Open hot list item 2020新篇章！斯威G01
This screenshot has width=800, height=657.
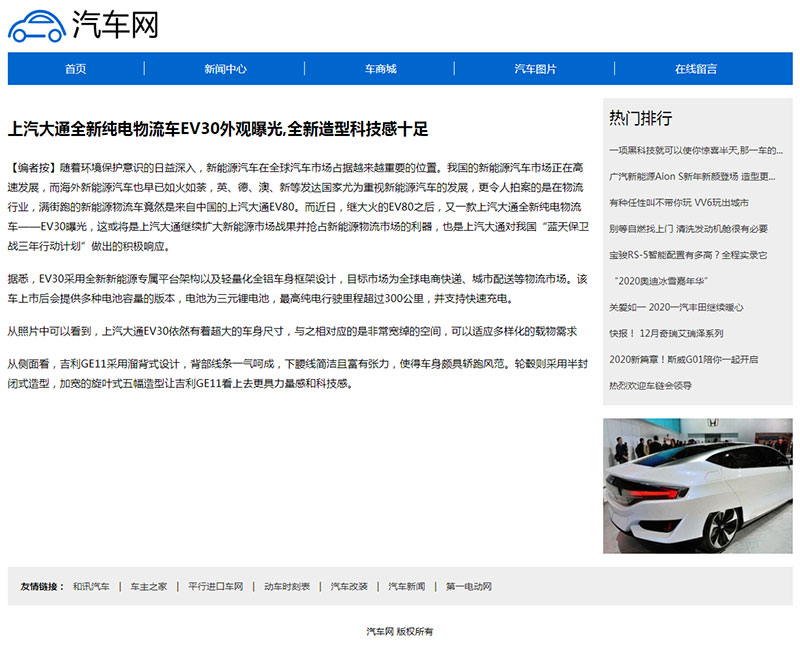click(683, 359)
